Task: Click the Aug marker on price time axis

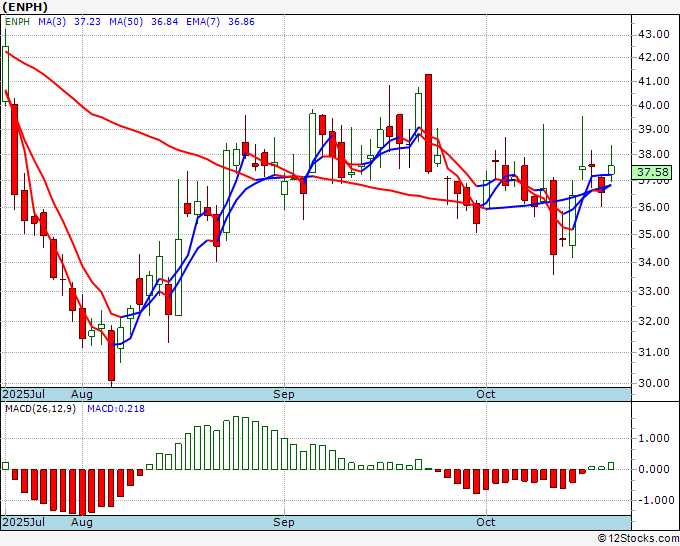Action: (81, 394)
